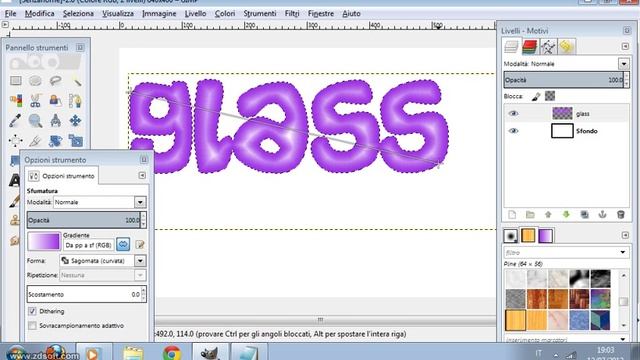The image size is (640, 360).
Task: Switch to the Tracciati paths tab
Action: (548, 47)
